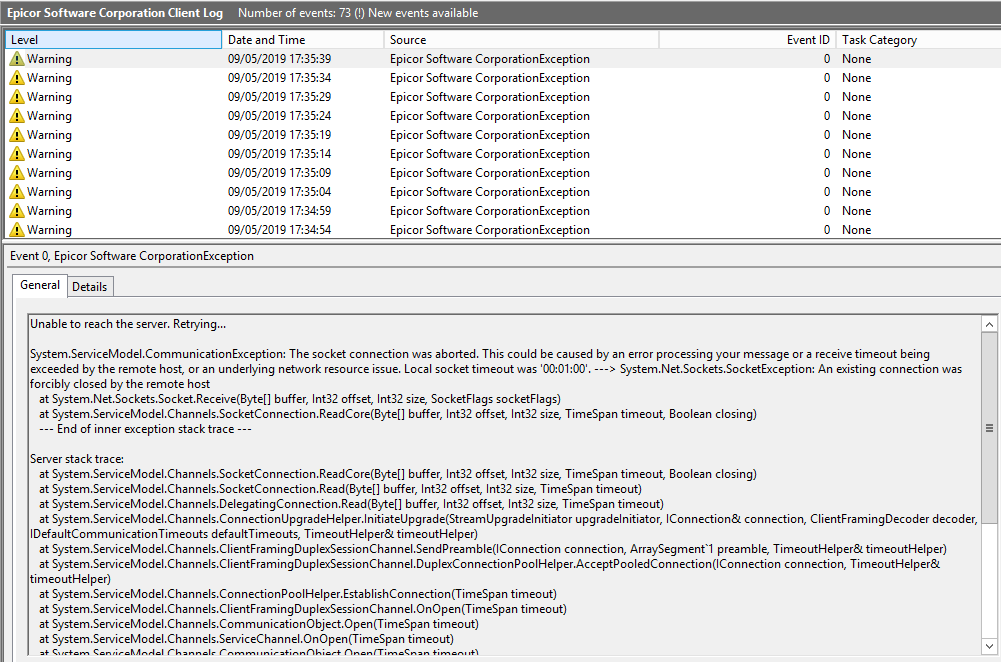Click Source cell of 17:34:54 event
This screenshot has height=662, width=1001.
tap(490, 230)
